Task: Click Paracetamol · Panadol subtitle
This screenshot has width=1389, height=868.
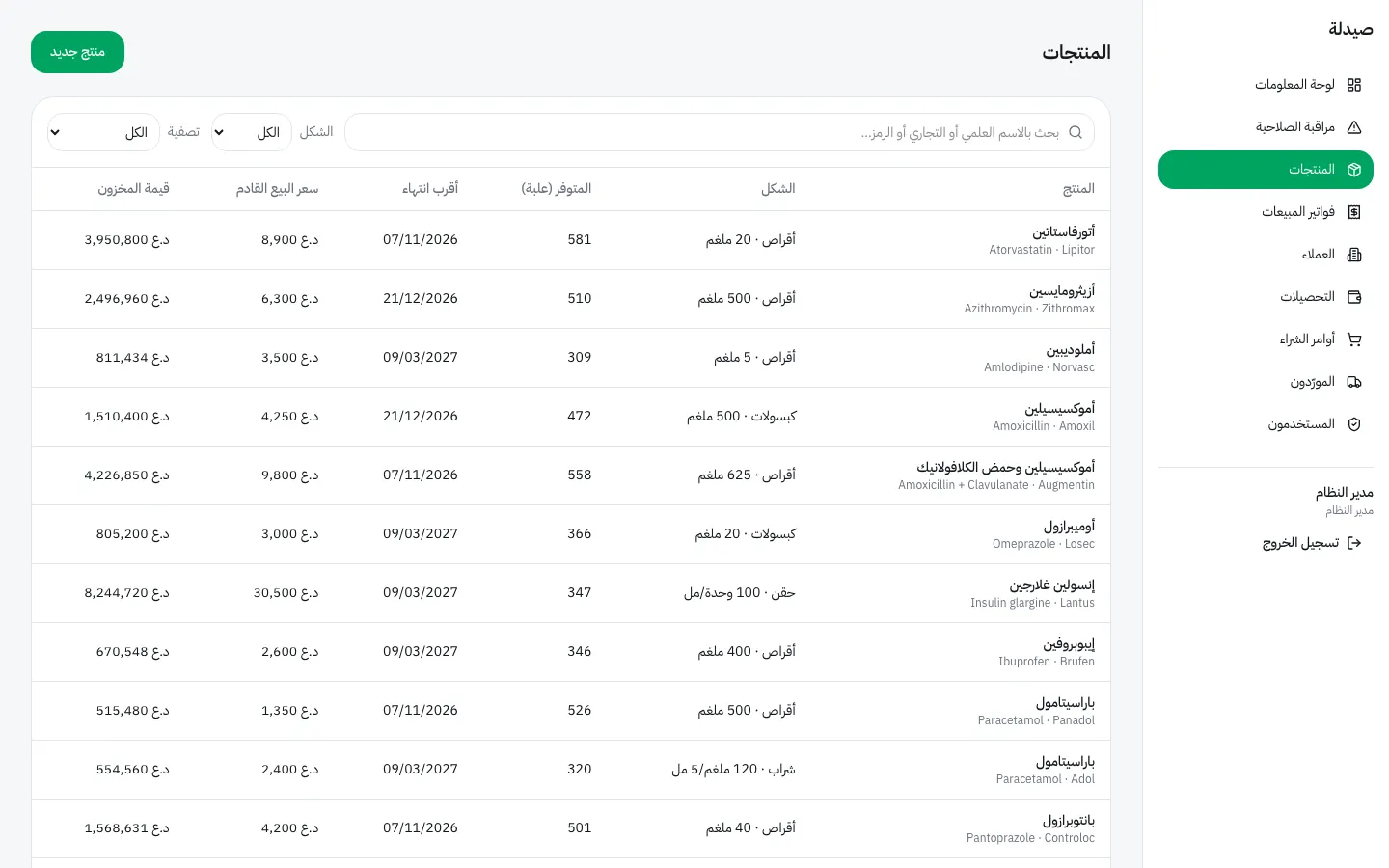Action: coord(1036,720)
